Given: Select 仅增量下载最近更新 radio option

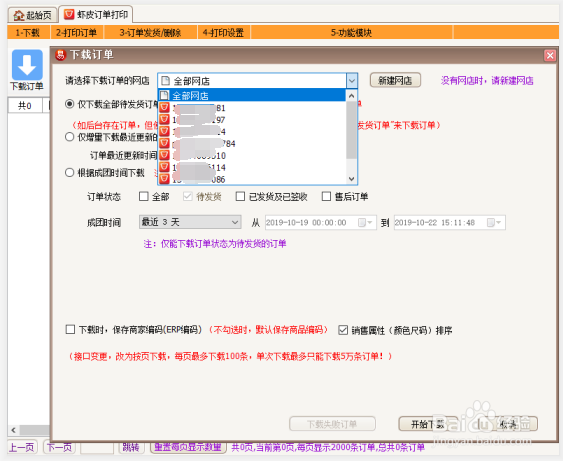Looking at the screenshot, I should click(70, 137).
